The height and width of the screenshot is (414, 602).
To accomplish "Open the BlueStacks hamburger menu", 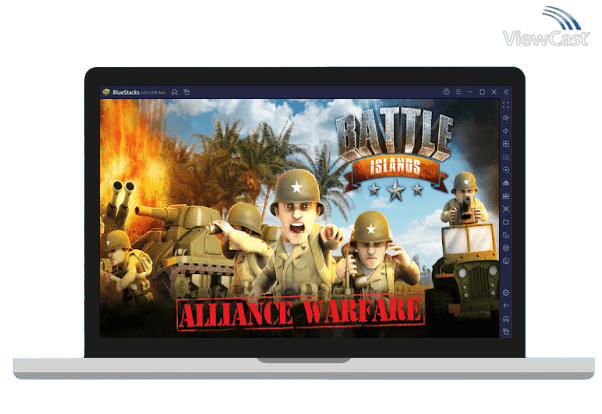I will 458,92.
